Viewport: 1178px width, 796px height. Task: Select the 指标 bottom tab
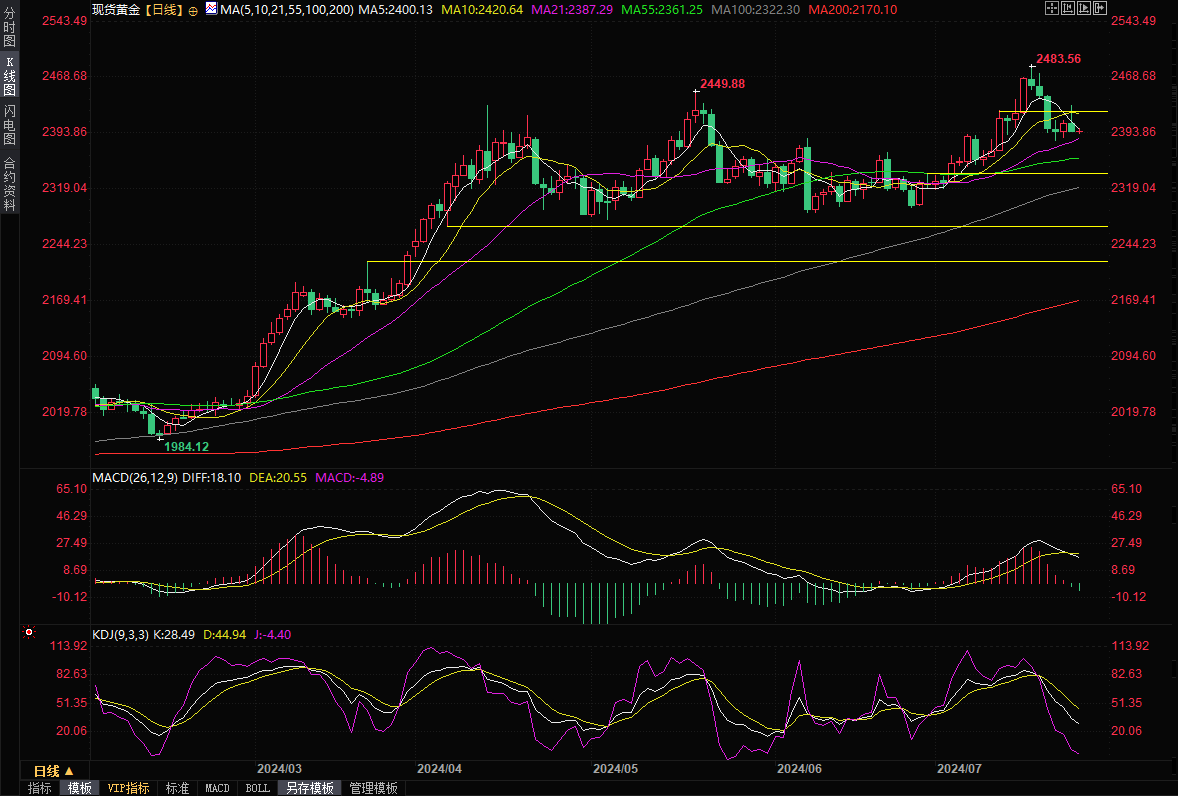pos(40,788)
